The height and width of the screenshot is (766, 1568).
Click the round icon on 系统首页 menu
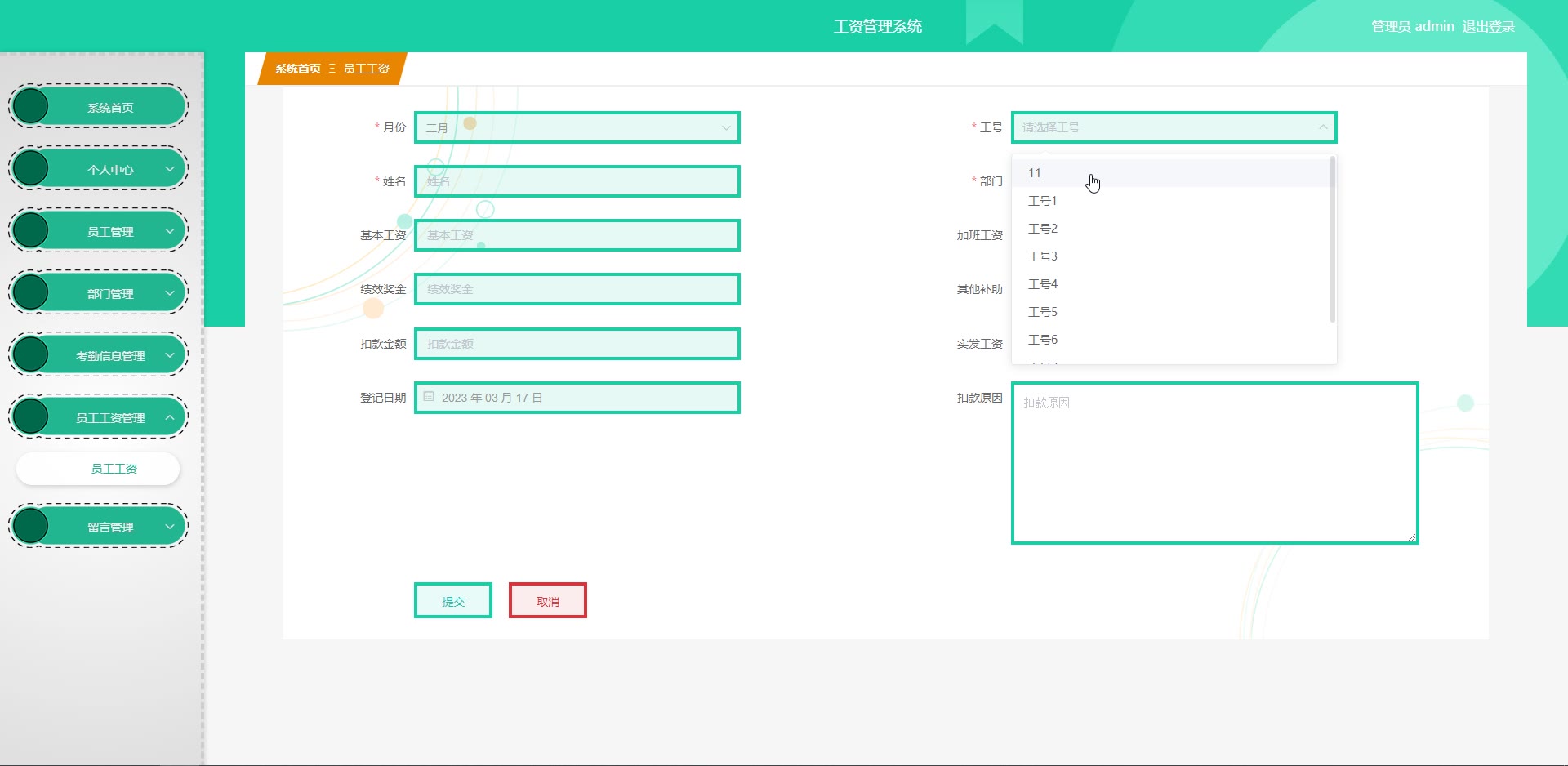[x=31, y=107]
